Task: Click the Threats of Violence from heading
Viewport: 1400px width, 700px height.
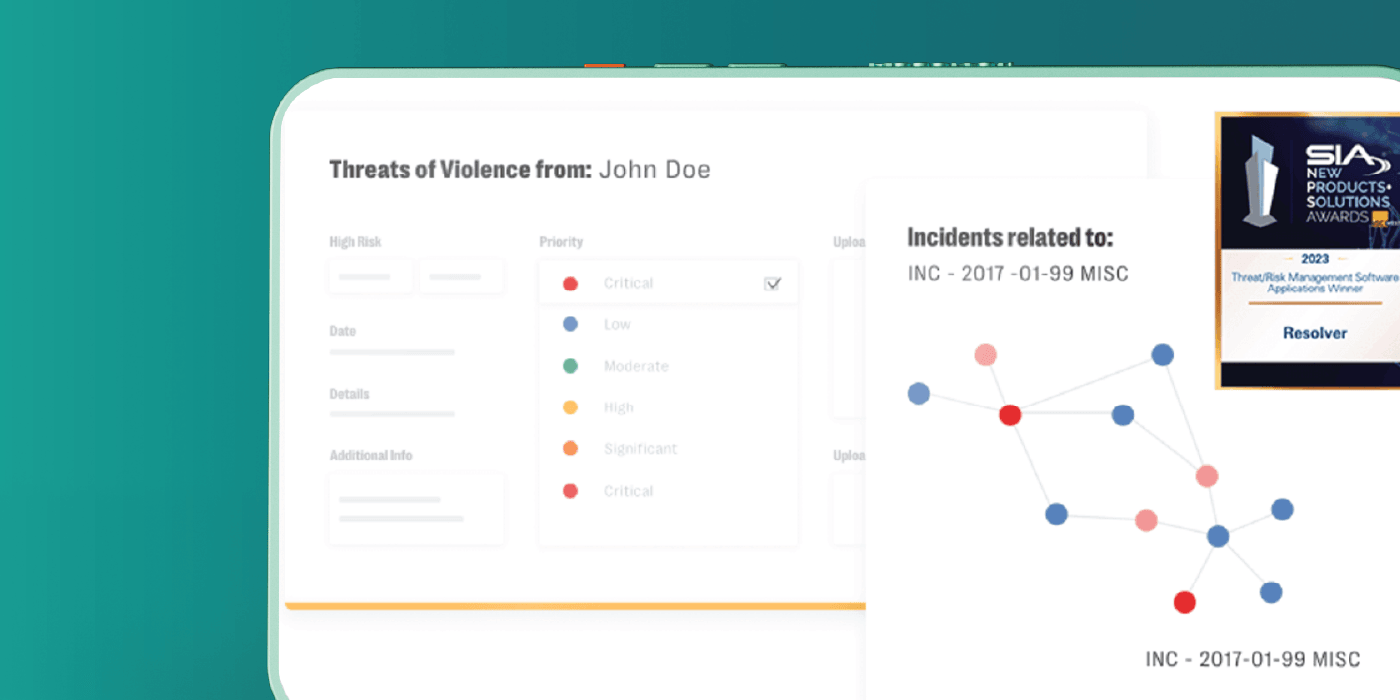Action: (461, 170)
